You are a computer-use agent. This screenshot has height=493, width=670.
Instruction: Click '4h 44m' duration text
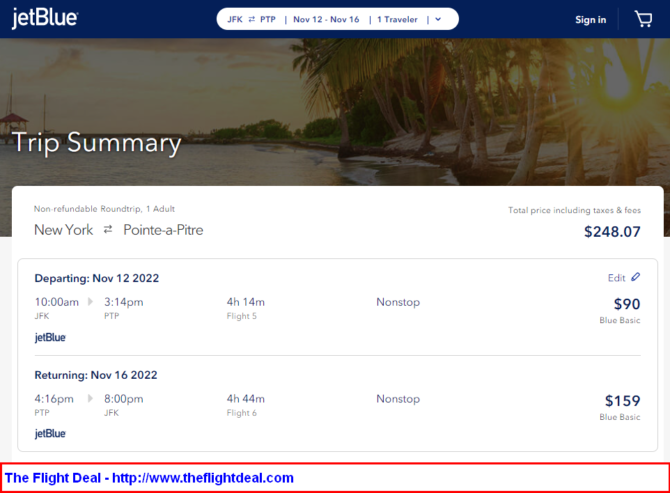tap(246, 399)
